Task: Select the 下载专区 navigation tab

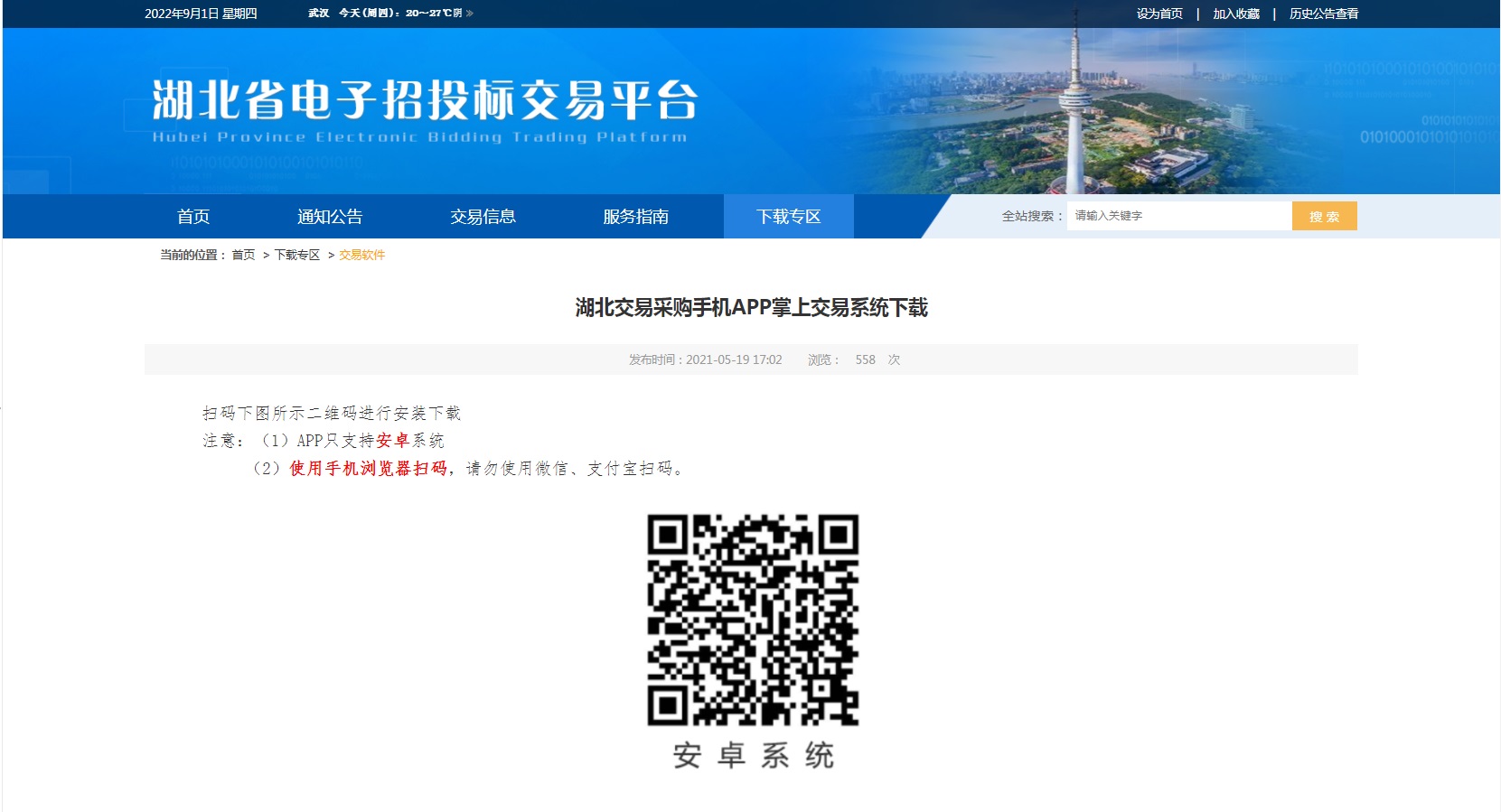Action: coord(788,217)
